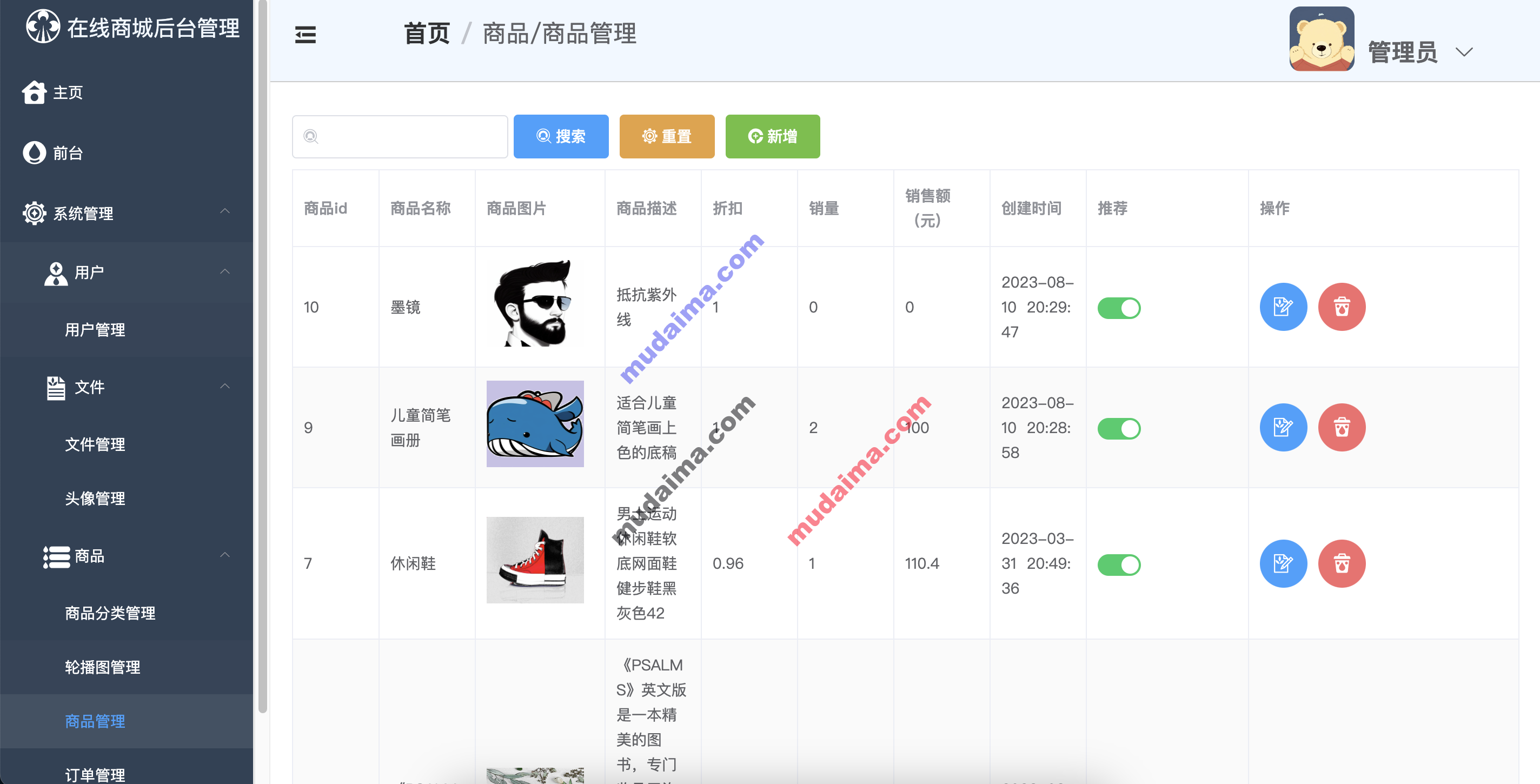Select the 前台 water-drop icon
1540x784 pixels.
(34, 152)
